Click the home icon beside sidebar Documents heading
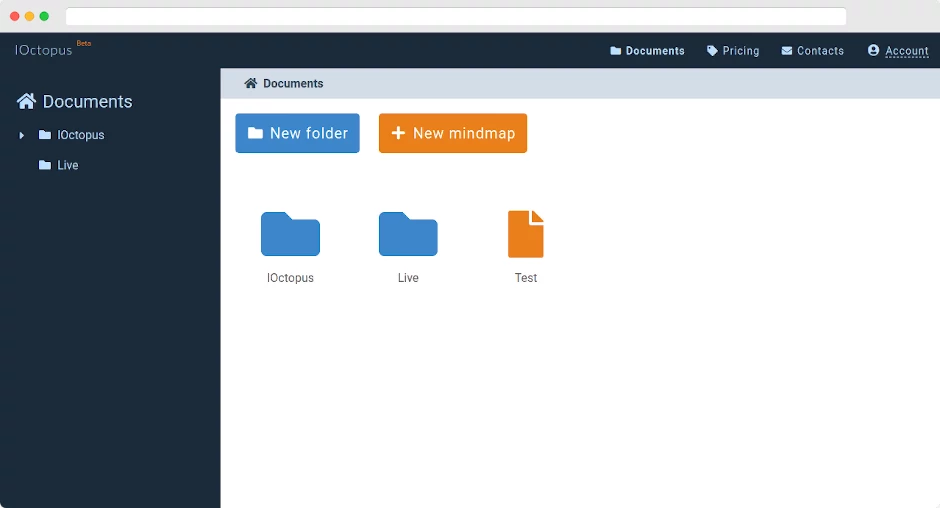This screenshot has width=940, height=508. [x=26, y=101]
